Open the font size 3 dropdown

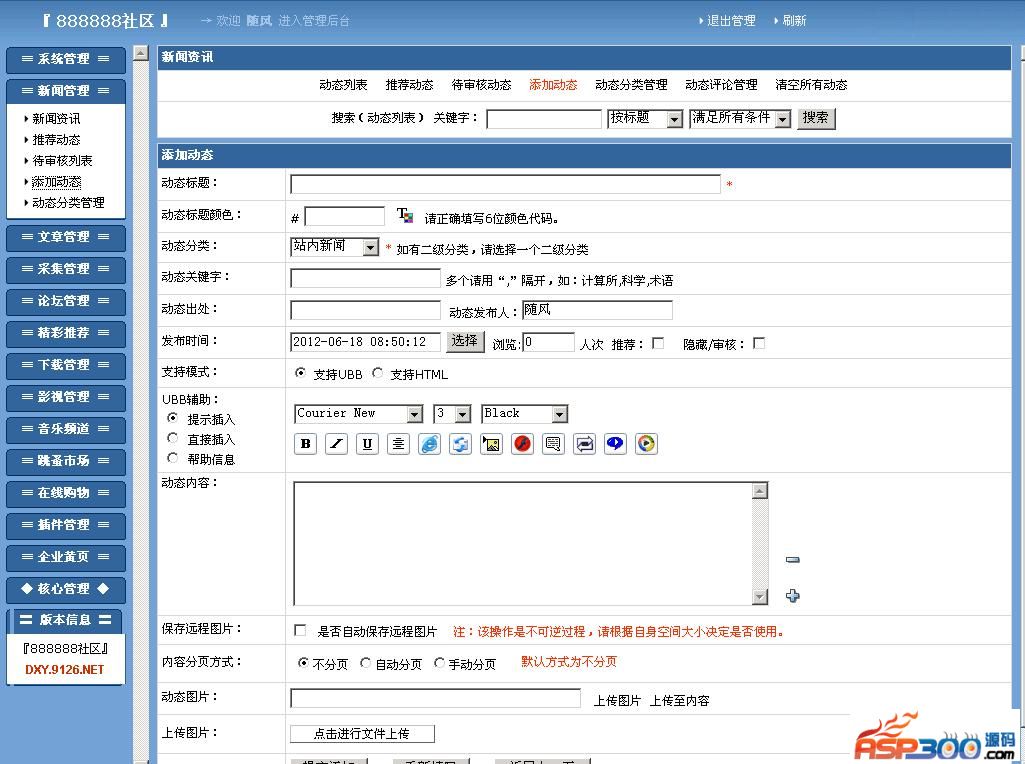tap(452, 414)
